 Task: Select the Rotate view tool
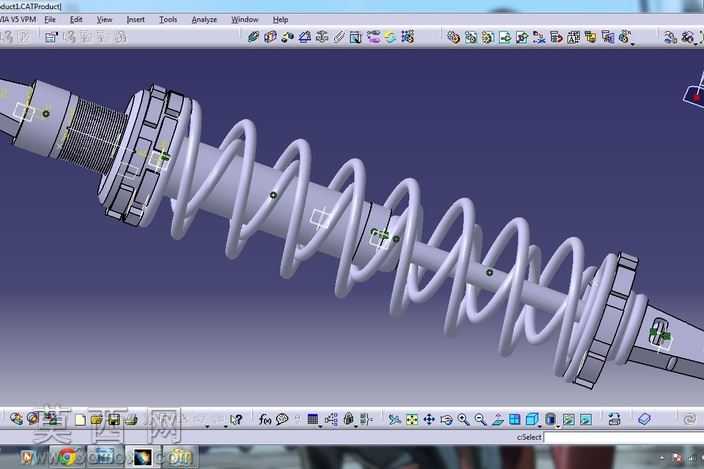coord(446,420)
